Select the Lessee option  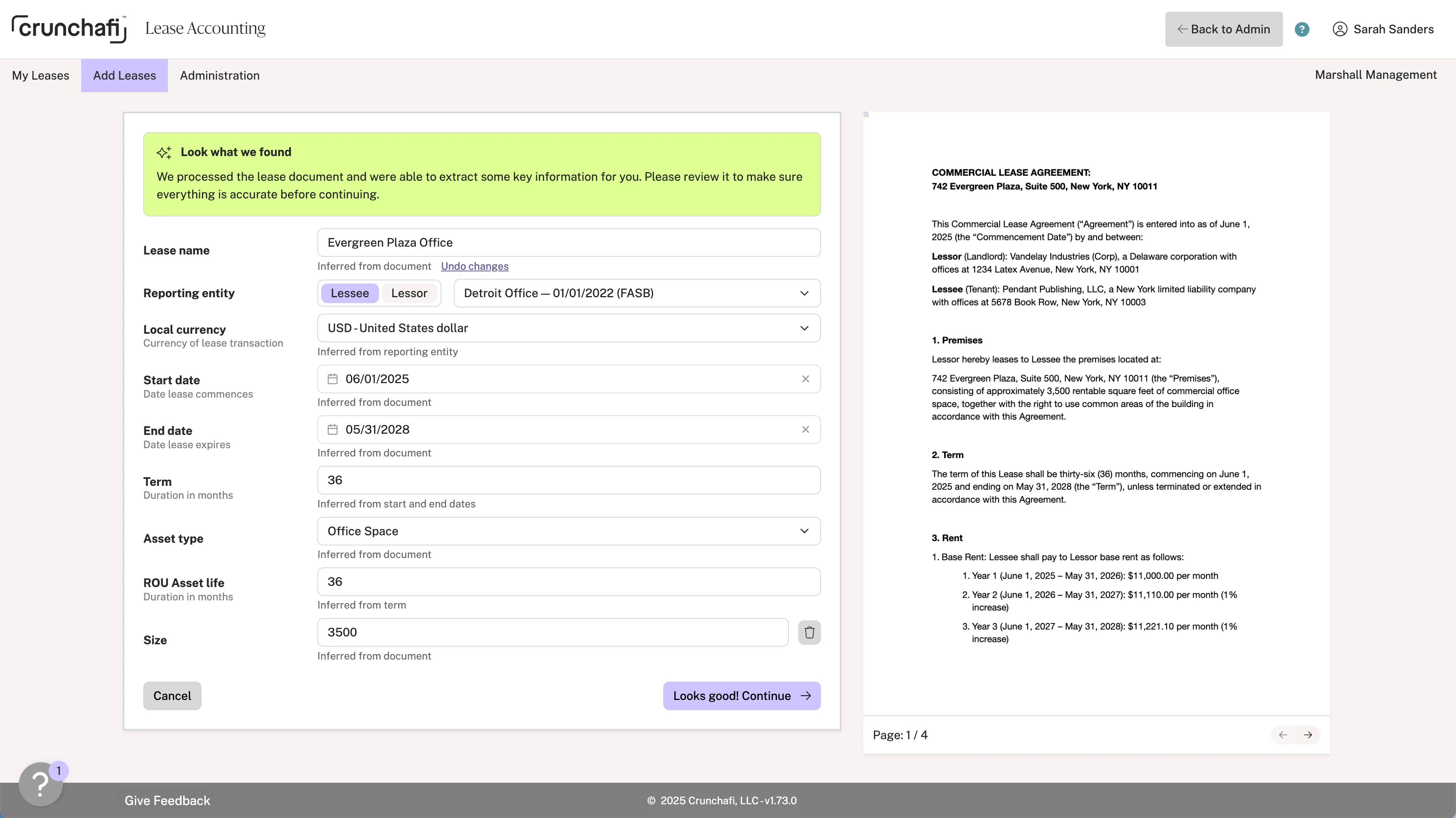click(349, 293)
